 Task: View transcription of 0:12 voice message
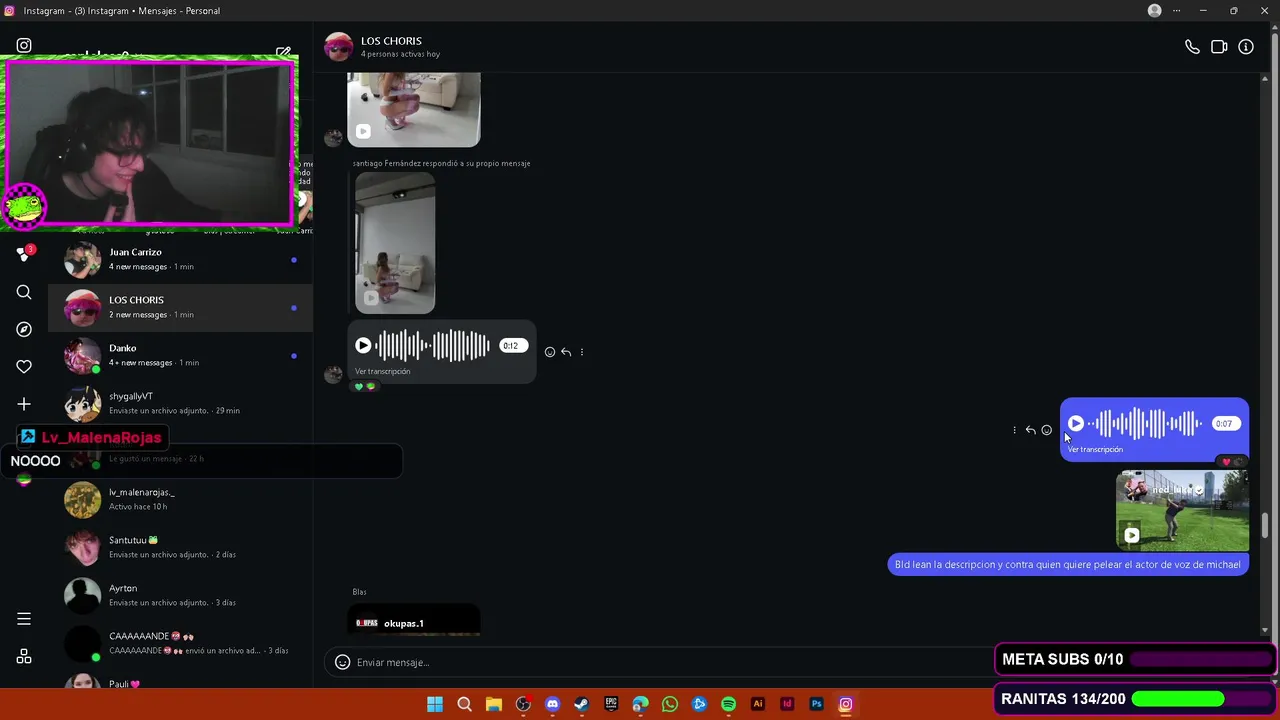tap(382, 371)
